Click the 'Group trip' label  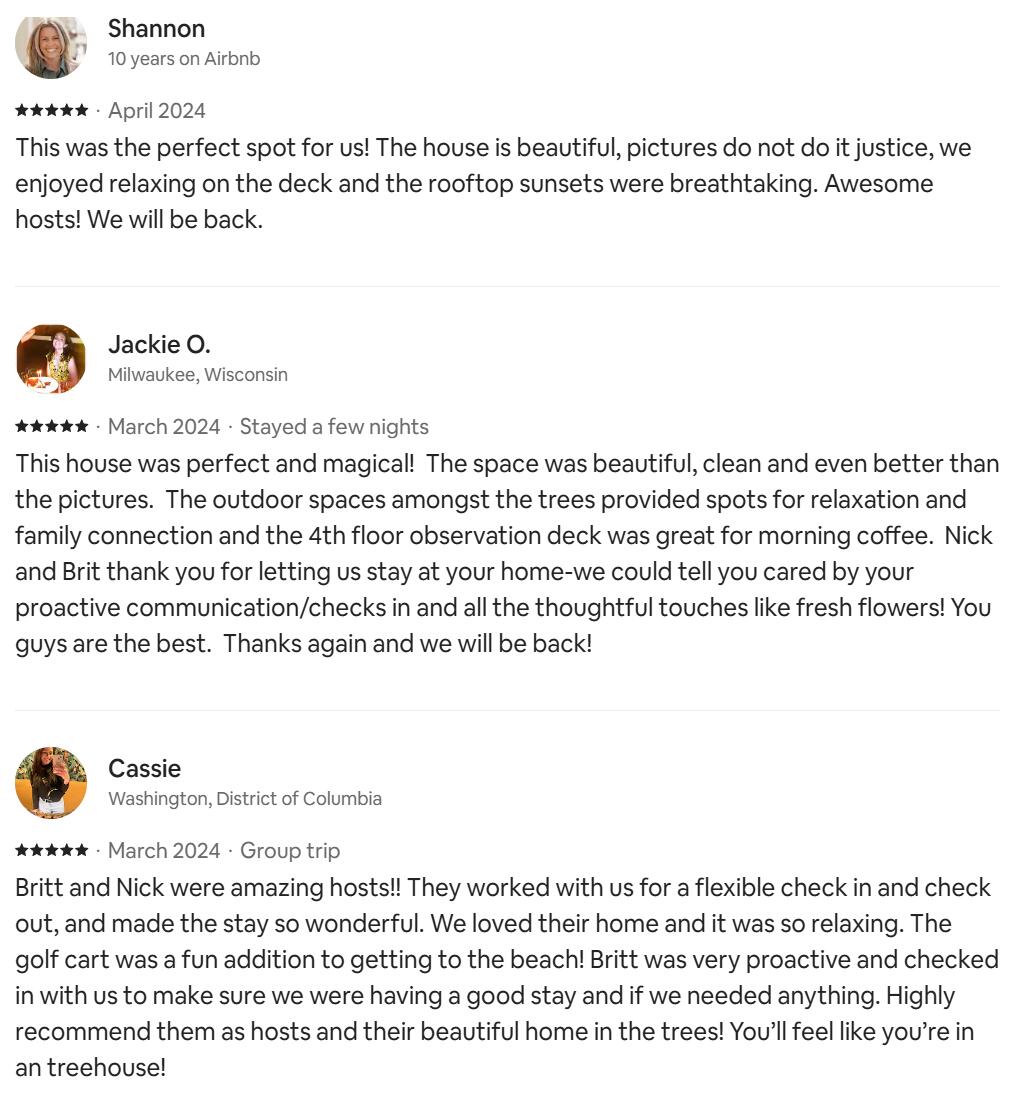290,851
